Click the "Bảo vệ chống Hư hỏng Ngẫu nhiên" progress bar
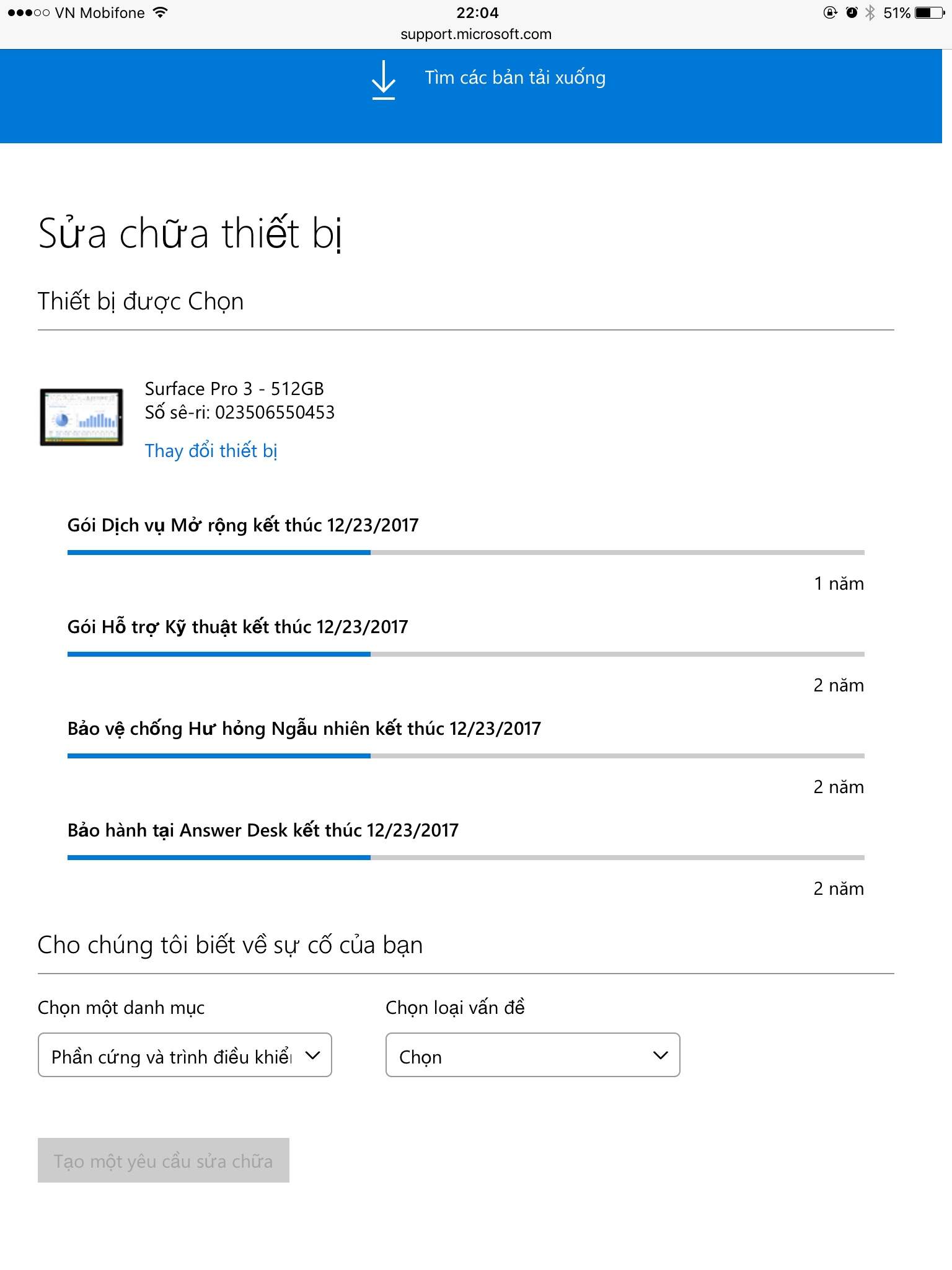 (465, 755)
